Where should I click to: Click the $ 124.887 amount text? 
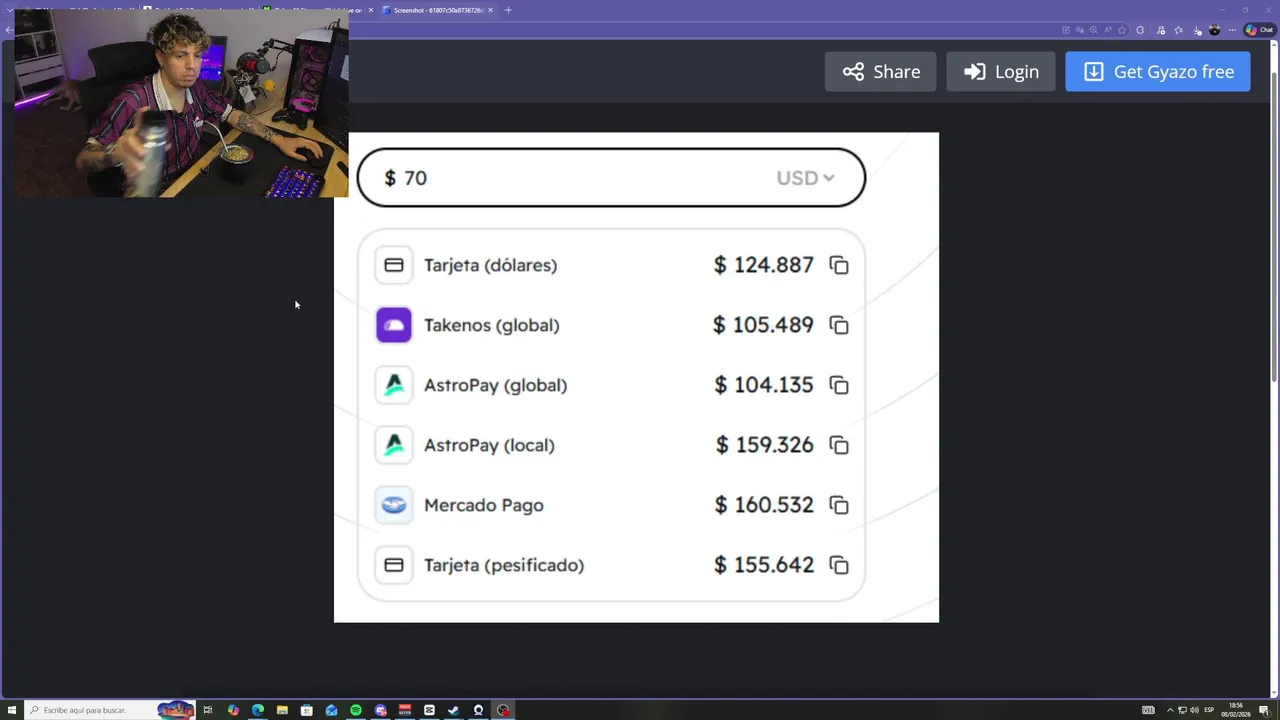[x=764, y=265]
